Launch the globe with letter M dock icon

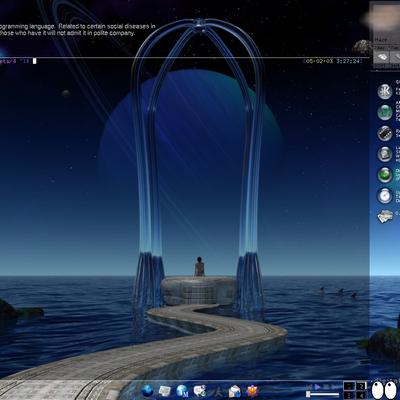point(182,390)
